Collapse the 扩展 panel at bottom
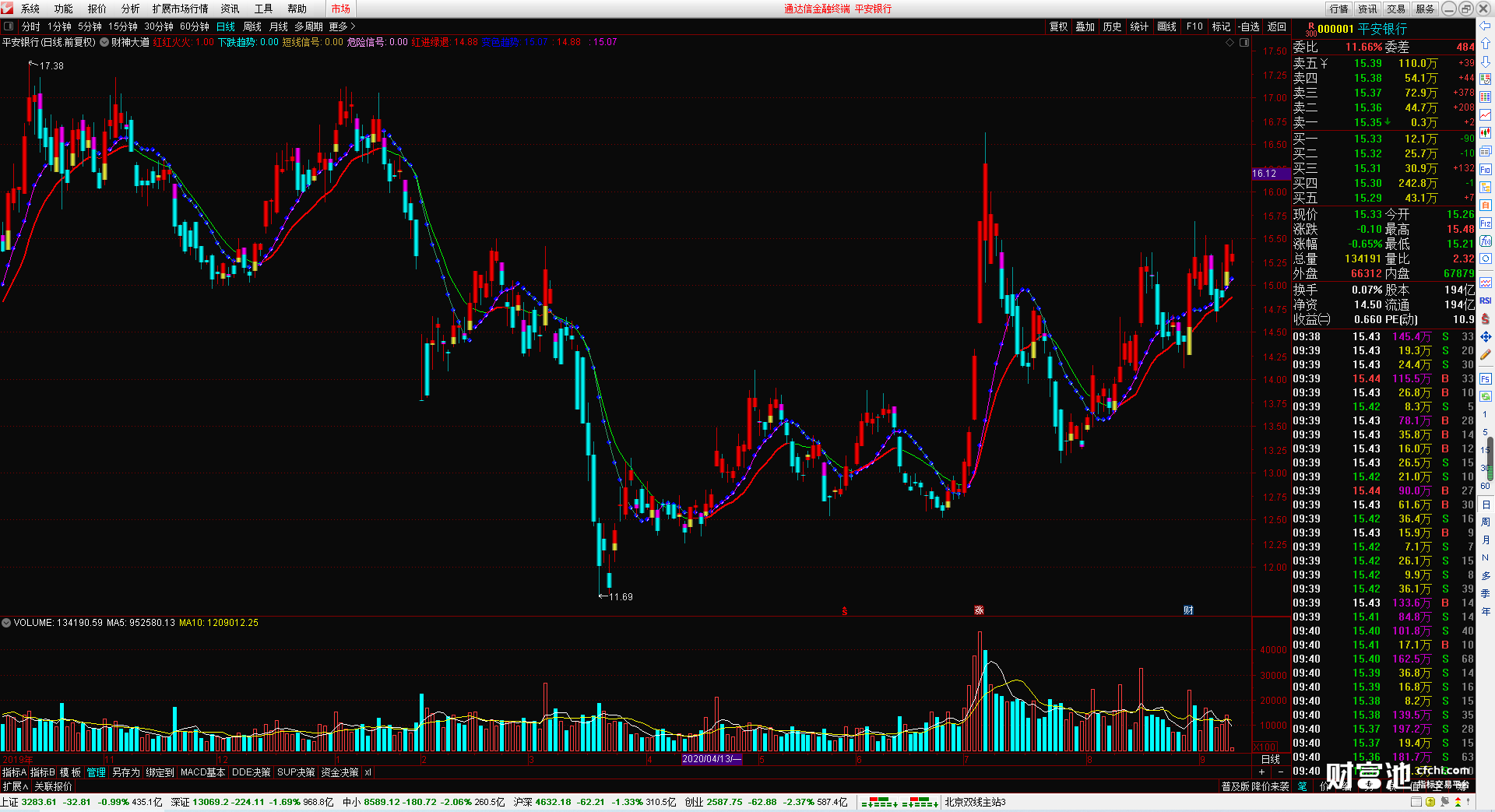 [15, 786]
